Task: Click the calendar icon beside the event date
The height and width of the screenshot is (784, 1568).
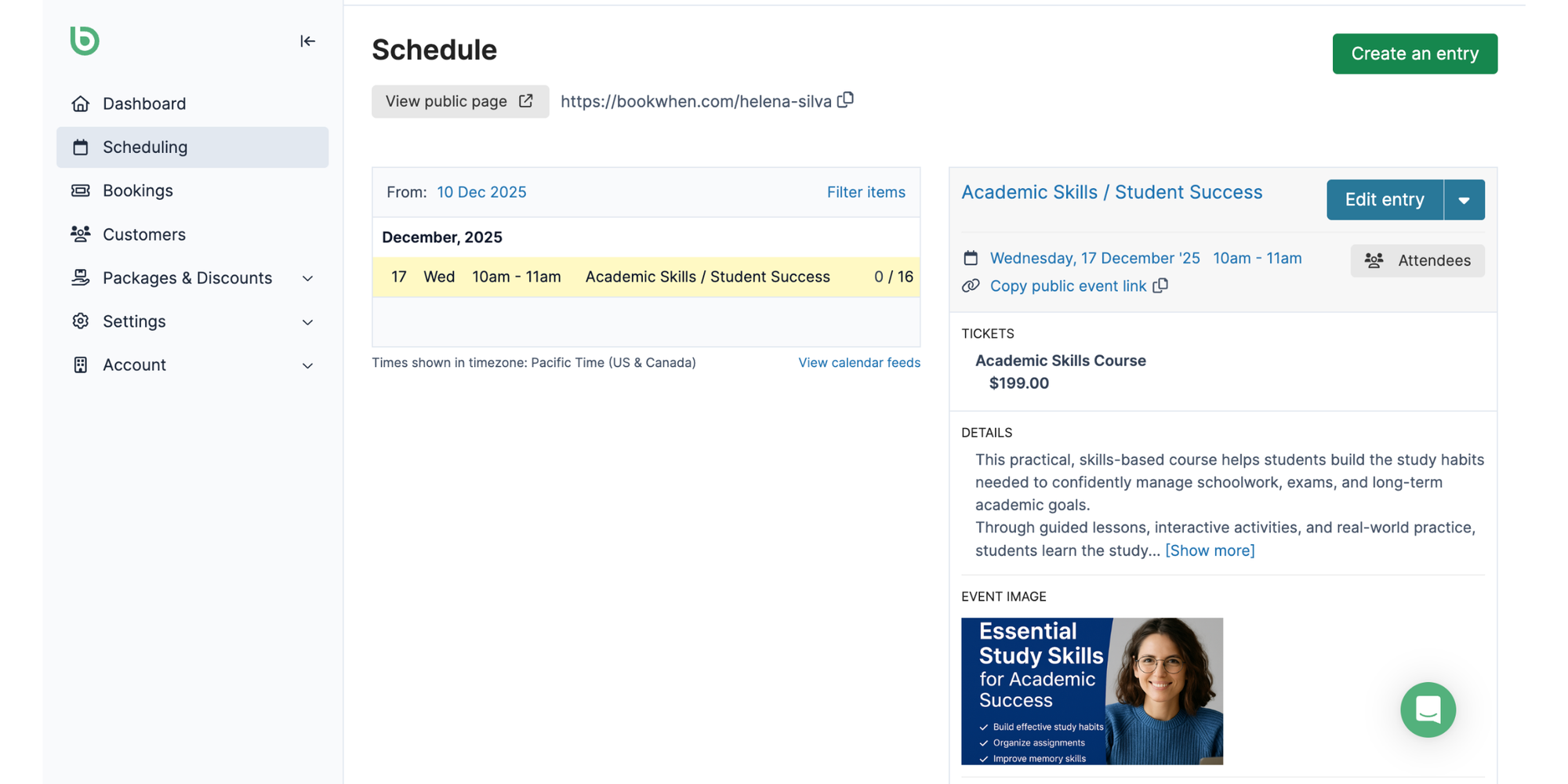Action: tap(971, 257)
